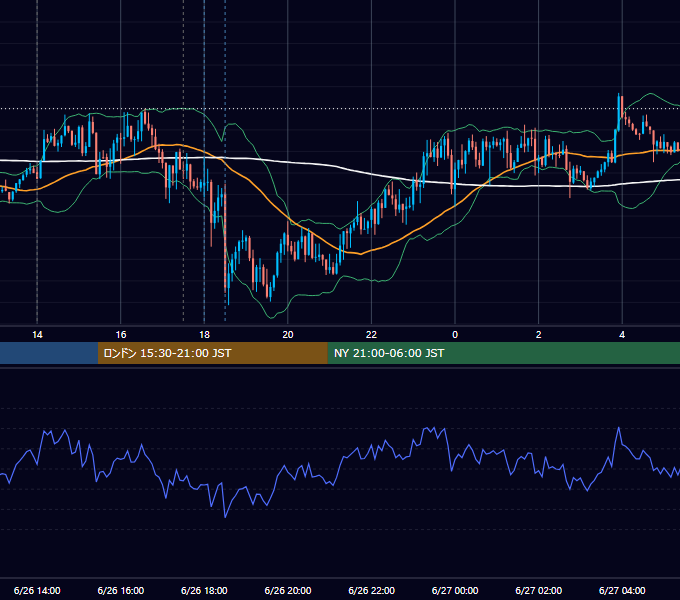680x600 pixels.
Task: Click the '6/26 16:00' date label
Action: pyautogui.click(x=121, y=590)
